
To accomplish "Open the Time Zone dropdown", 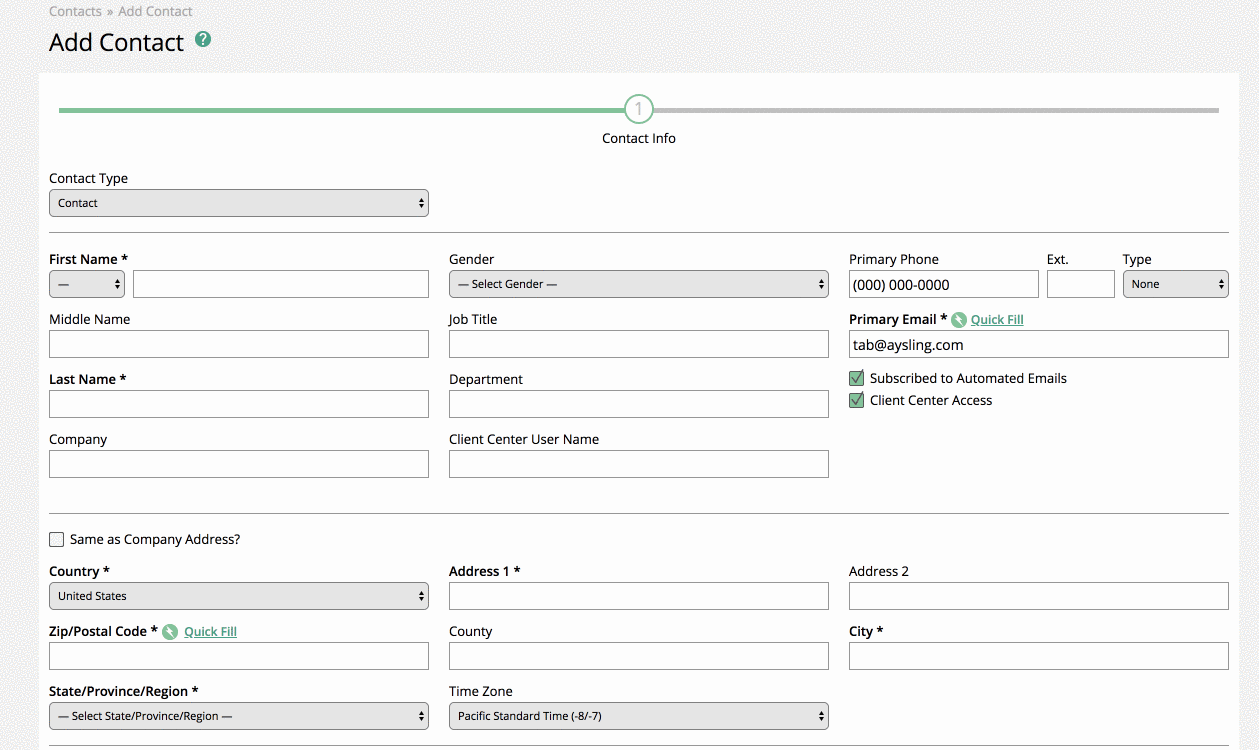I will [639, 716].
